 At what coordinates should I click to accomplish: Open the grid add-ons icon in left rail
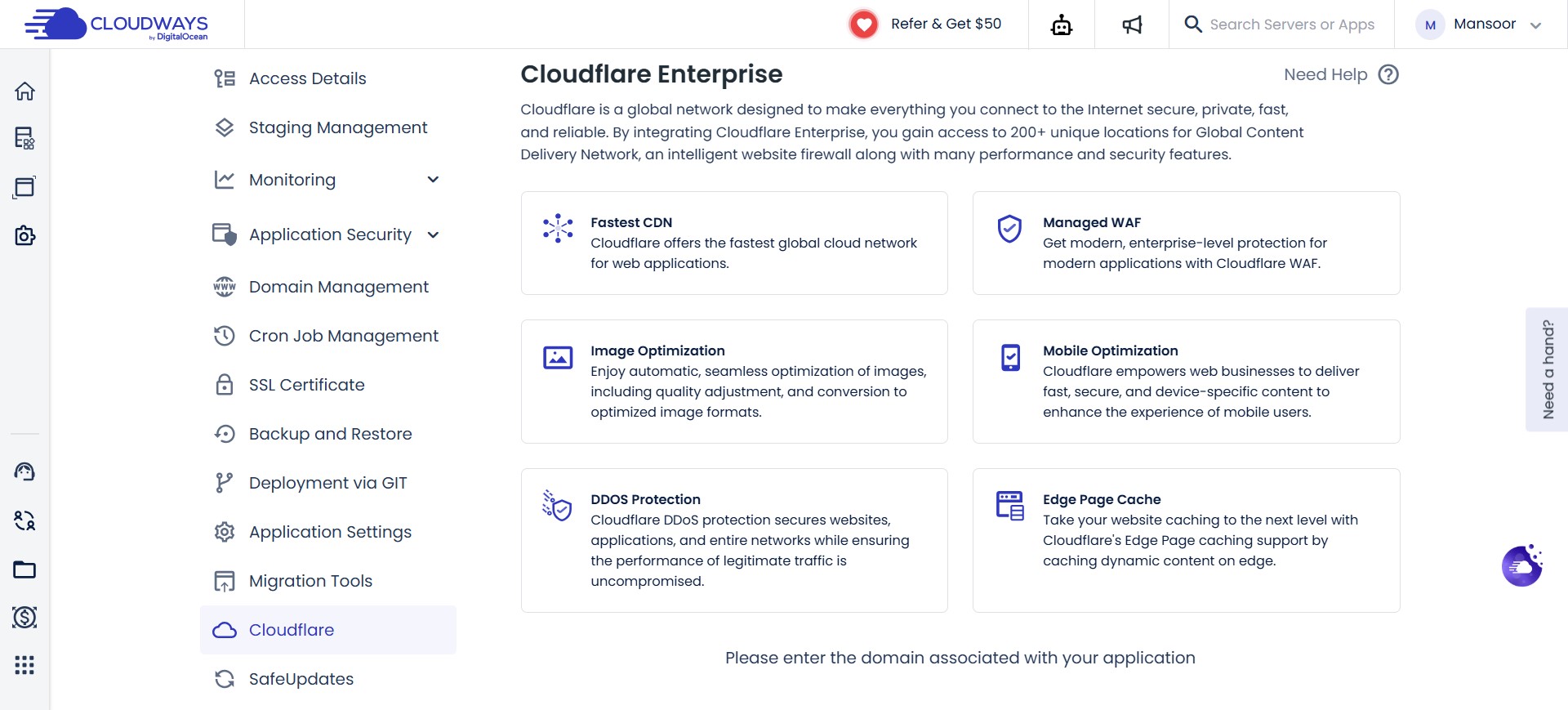(x=24, y=665)
